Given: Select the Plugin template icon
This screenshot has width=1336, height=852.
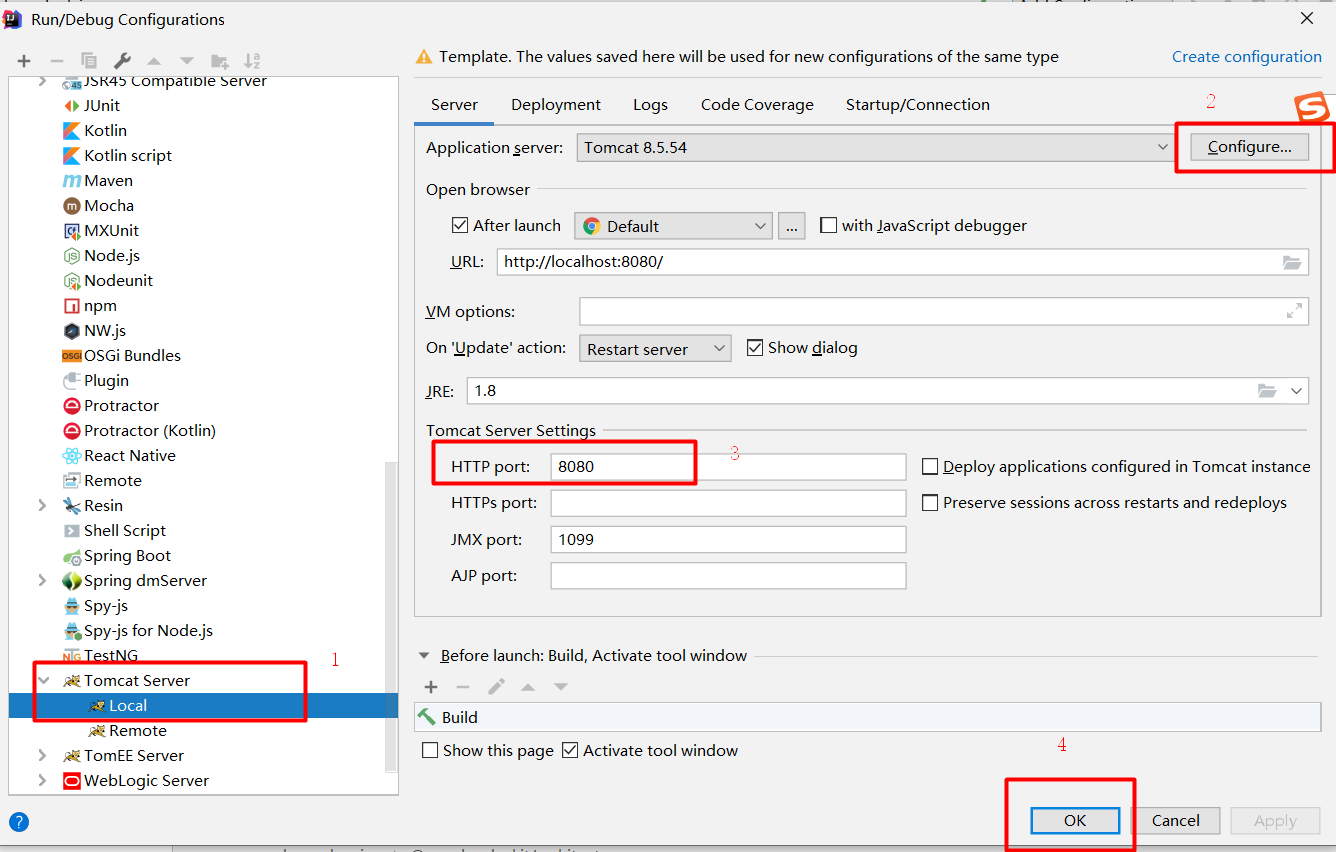Looking at the screenshot, I should [72, 380].
